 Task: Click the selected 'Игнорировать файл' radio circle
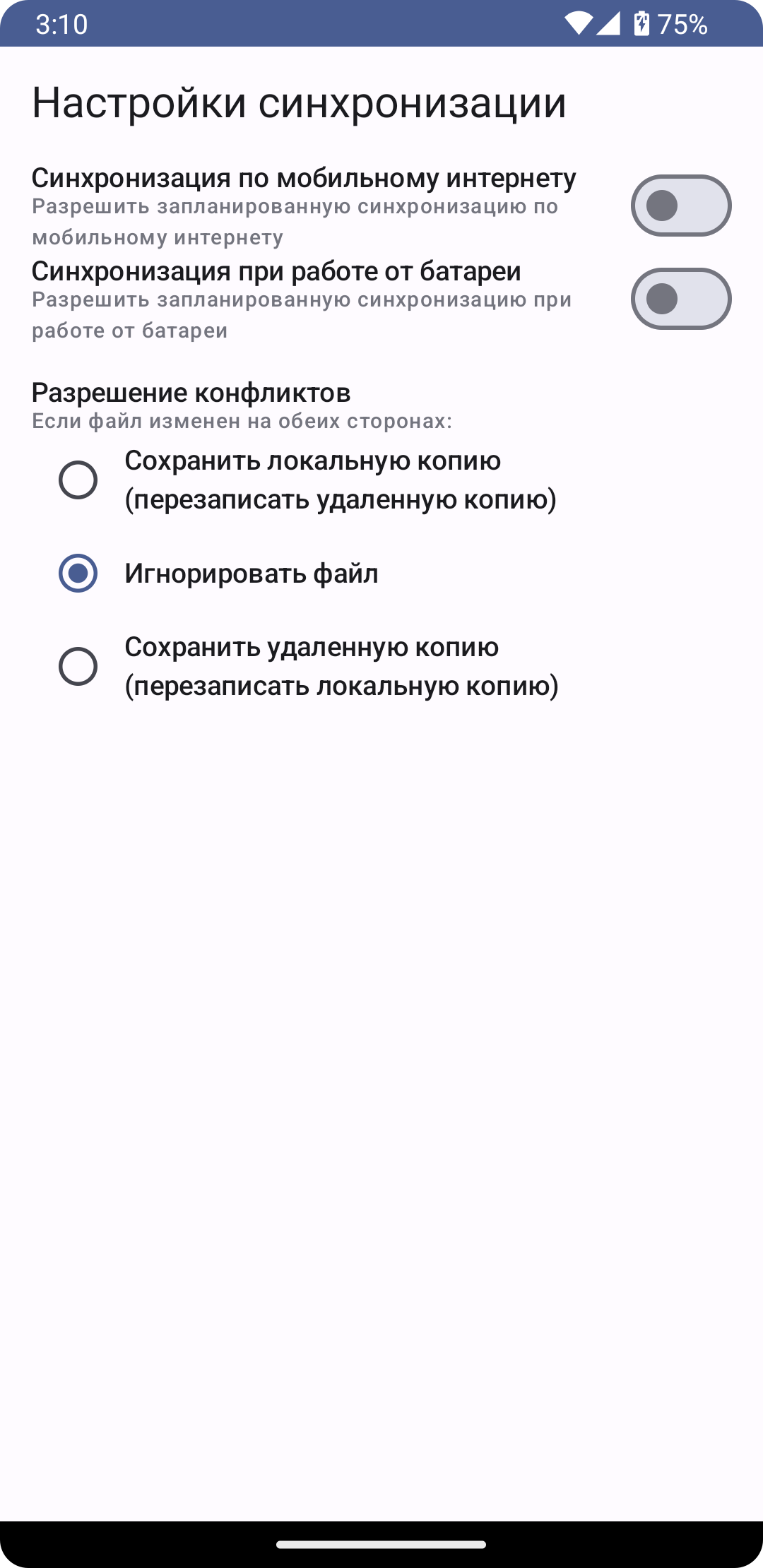click(78, 573)
